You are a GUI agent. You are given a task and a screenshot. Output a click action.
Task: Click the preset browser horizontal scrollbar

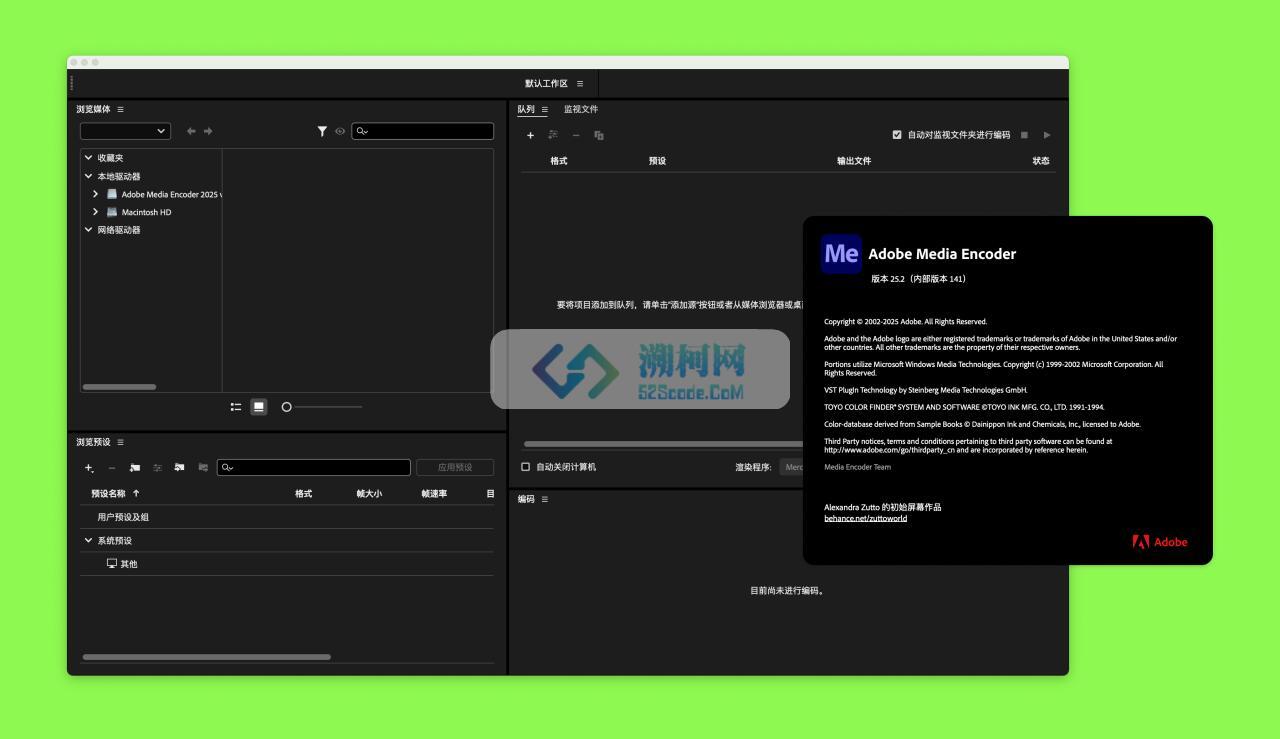coord(206,657)
